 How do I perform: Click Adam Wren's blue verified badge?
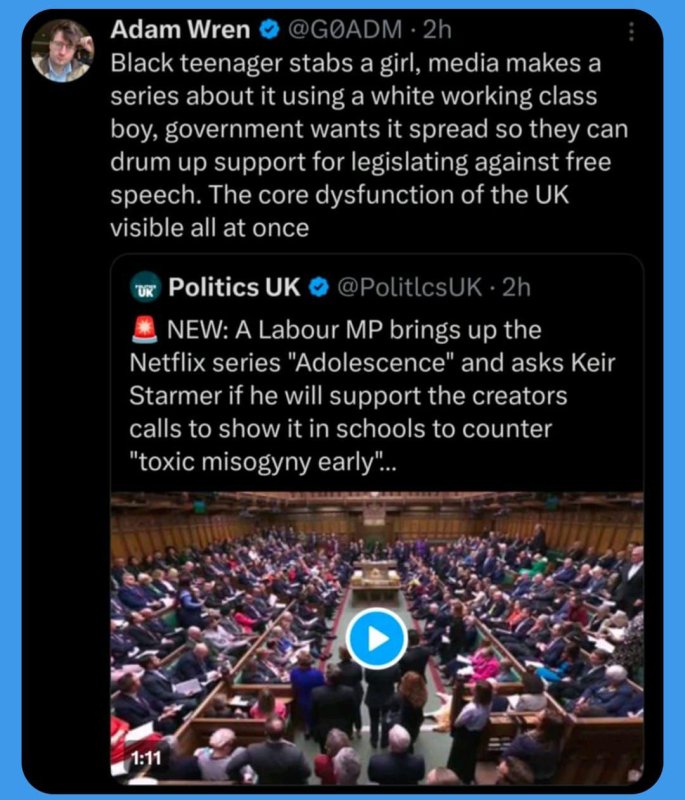[x=269, y=30]
